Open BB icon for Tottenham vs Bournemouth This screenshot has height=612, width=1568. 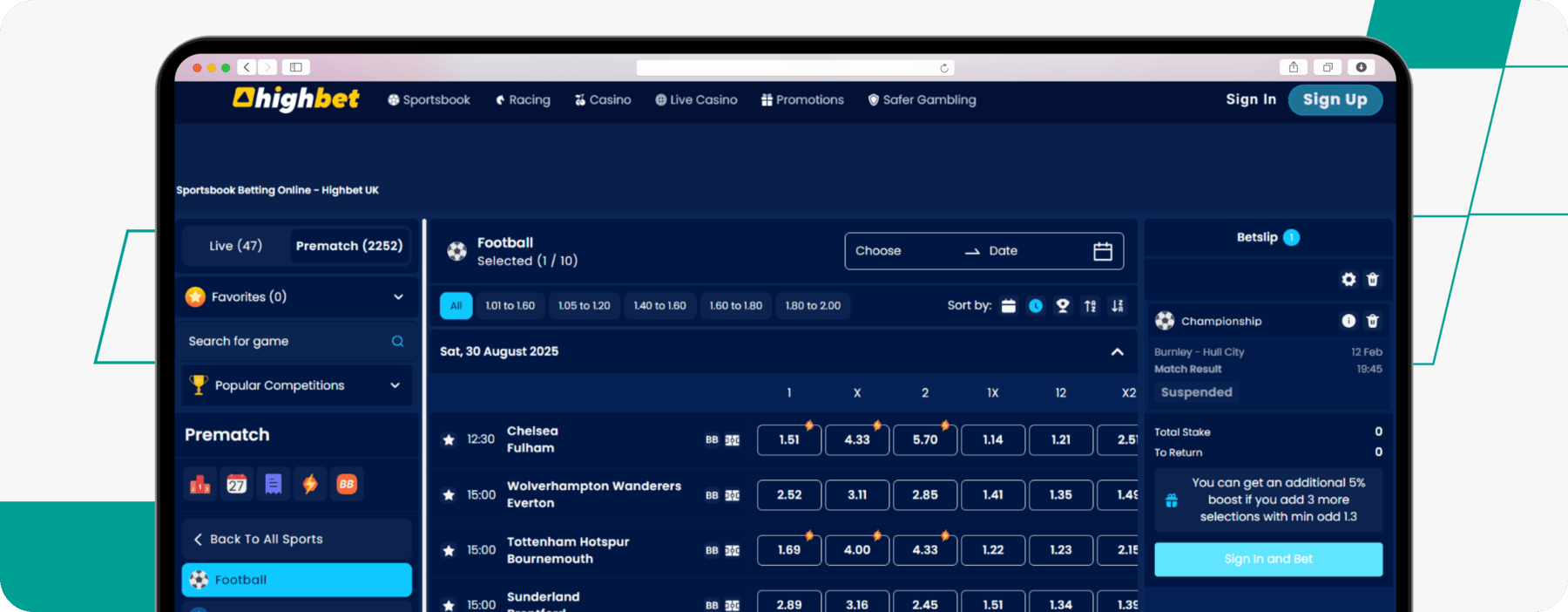(712, 550)
